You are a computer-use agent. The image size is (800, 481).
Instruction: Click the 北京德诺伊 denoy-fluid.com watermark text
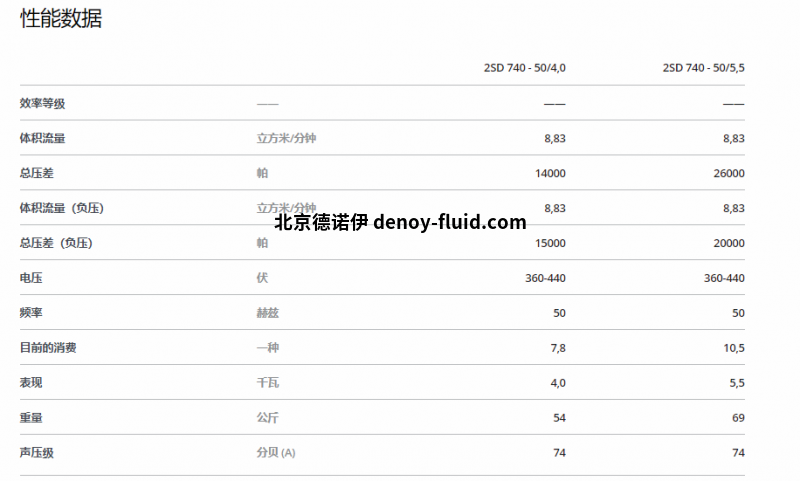pyautogui.click(x=399, y=222)
